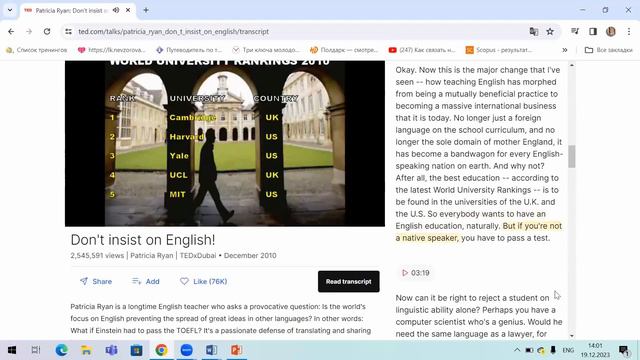Viewport: 640px width, 360px height.
Task: Open the Список тренингов bookmark
Action: click(37, 50)
